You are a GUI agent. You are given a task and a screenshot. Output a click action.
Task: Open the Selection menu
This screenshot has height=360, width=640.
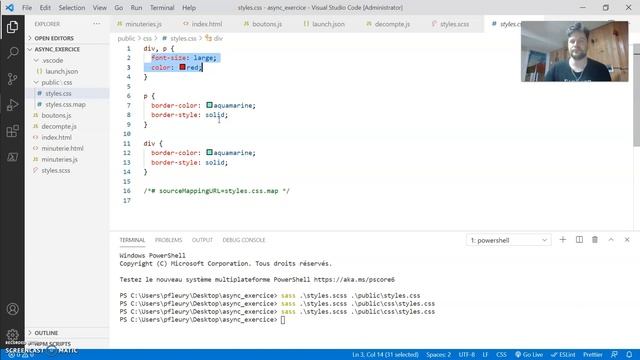click(72, 7)
